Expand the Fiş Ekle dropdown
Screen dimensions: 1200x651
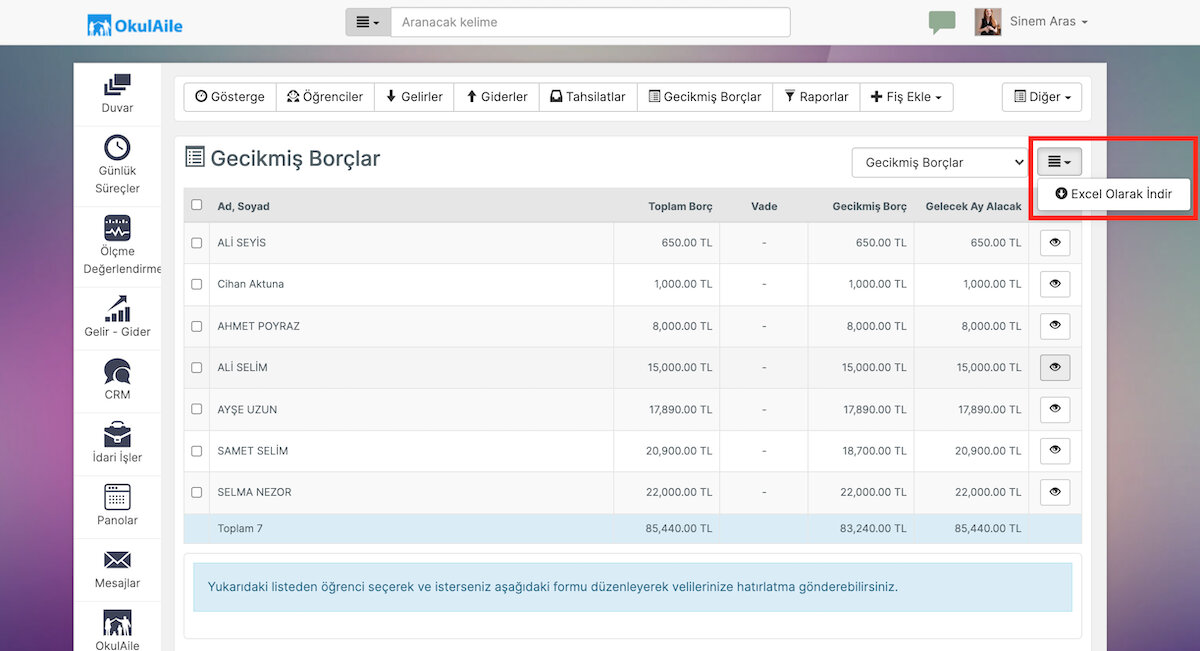point(906,97)
